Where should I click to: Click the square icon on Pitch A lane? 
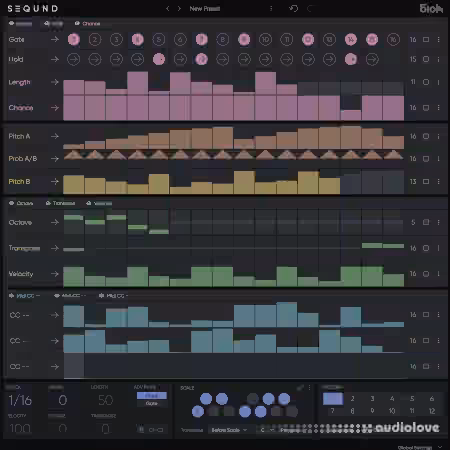click(x=426, y=136)
